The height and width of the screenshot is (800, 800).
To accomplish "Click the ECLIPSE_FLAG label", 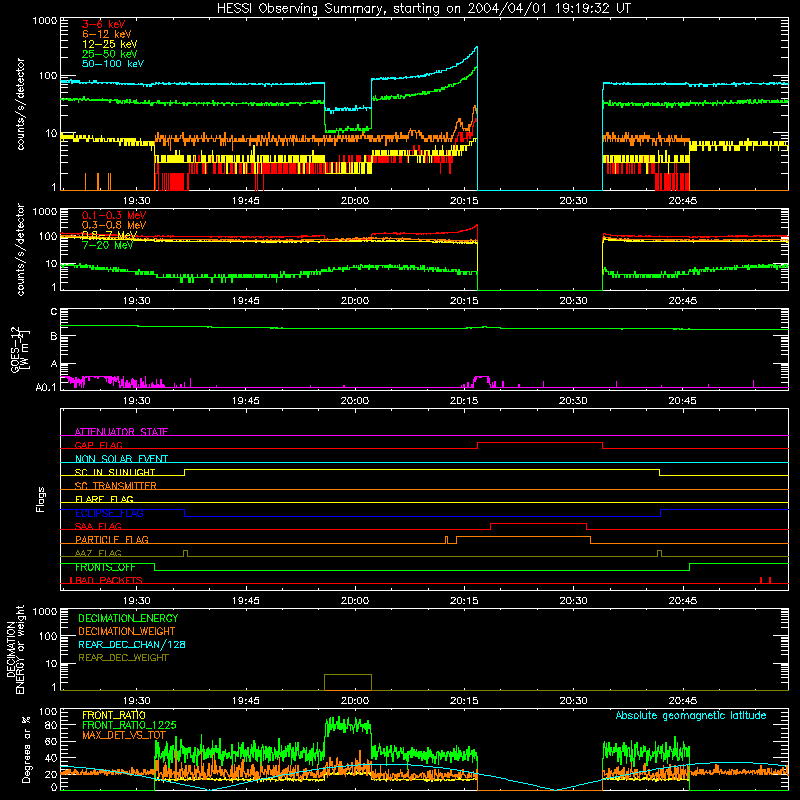I will [109, 513].
